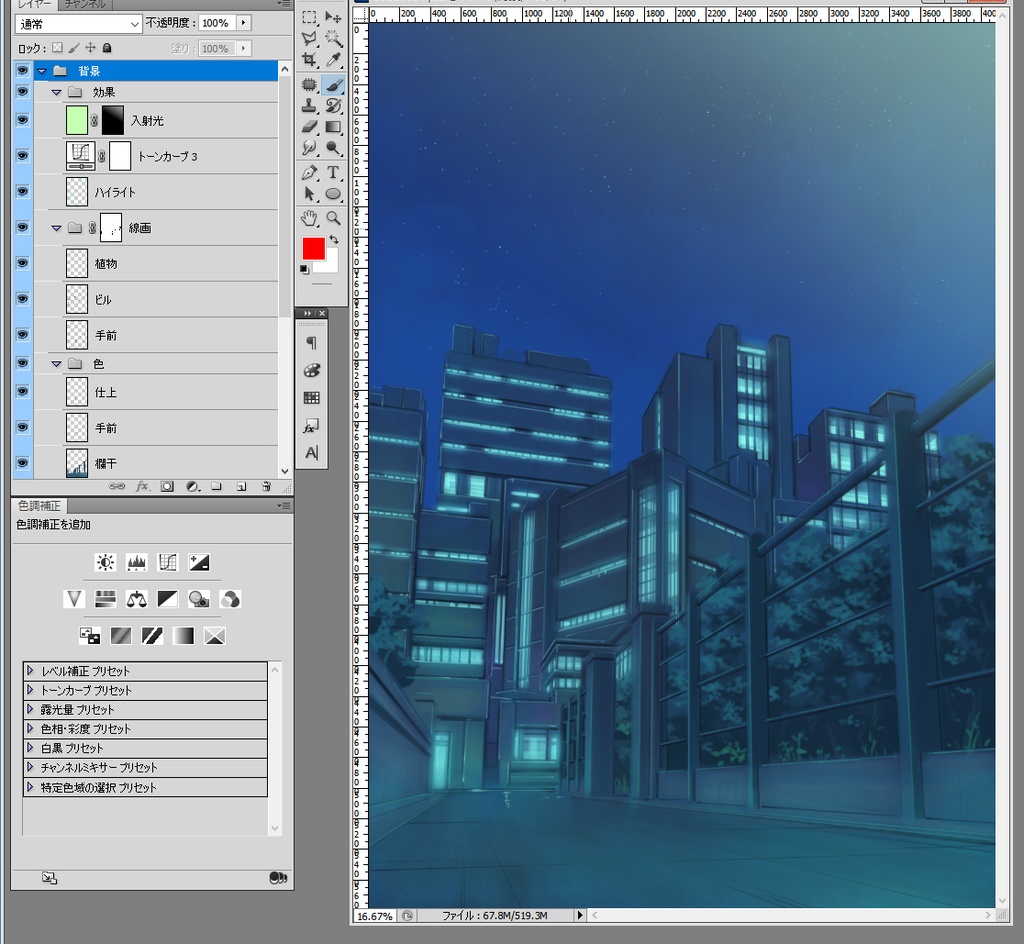Image resolution: width=1024 pixels, height=944 pixels.
Task: Select the Gradient tool
Action: (x=335, y=125)
